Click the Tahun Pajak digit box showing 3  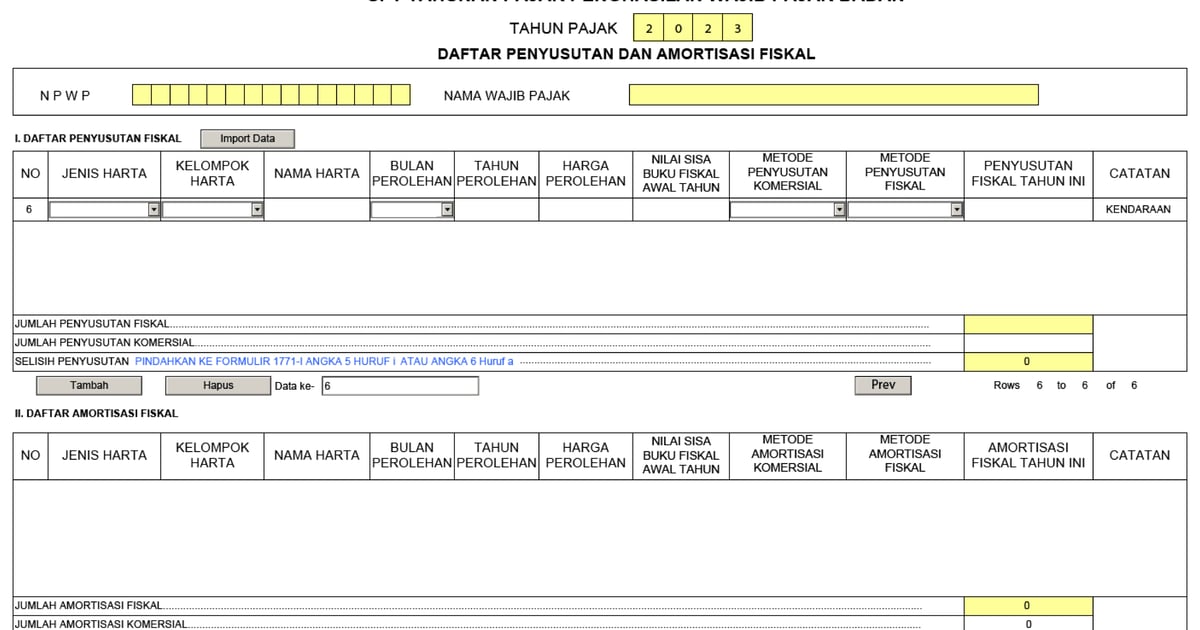tap(737, 28)
